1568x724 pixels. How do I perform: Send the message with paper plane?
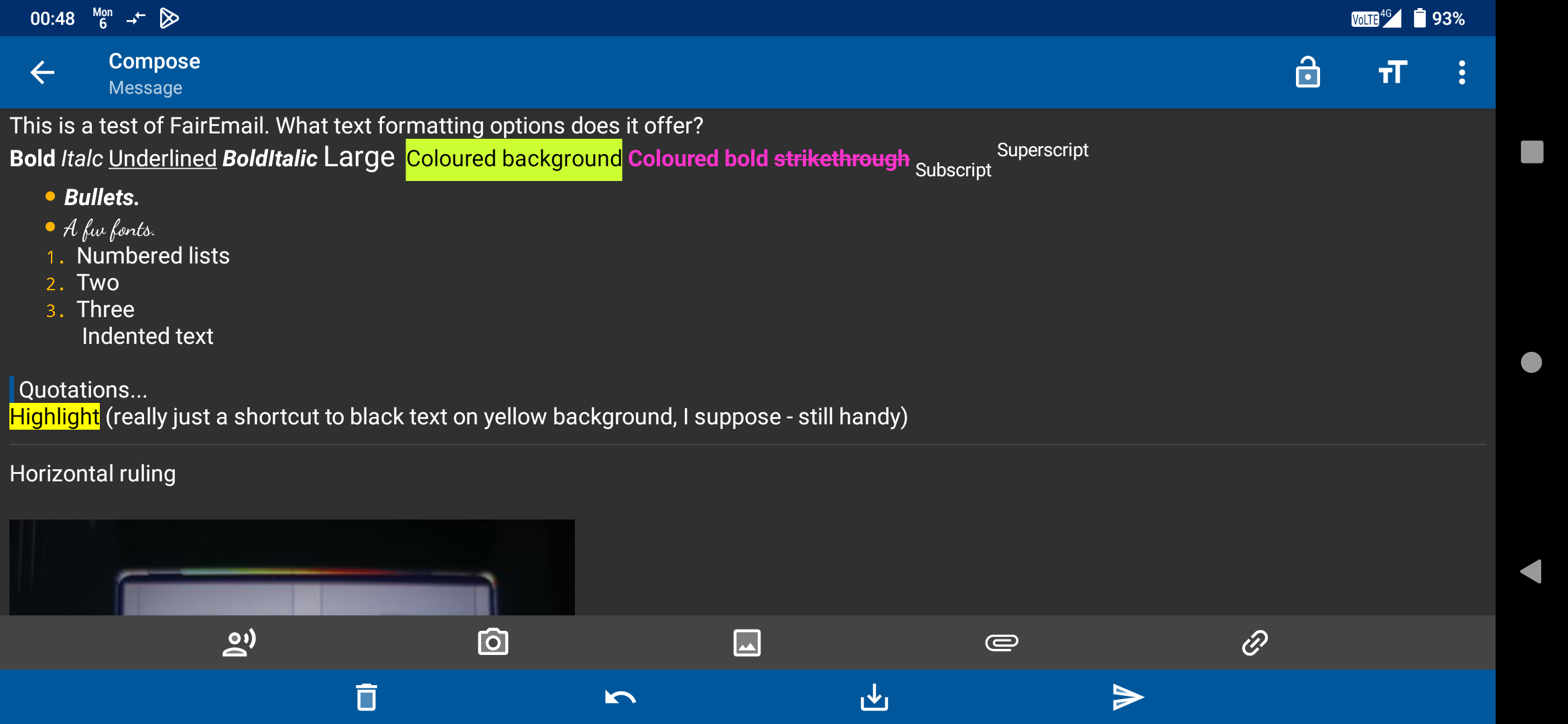tap(1128, 697)
